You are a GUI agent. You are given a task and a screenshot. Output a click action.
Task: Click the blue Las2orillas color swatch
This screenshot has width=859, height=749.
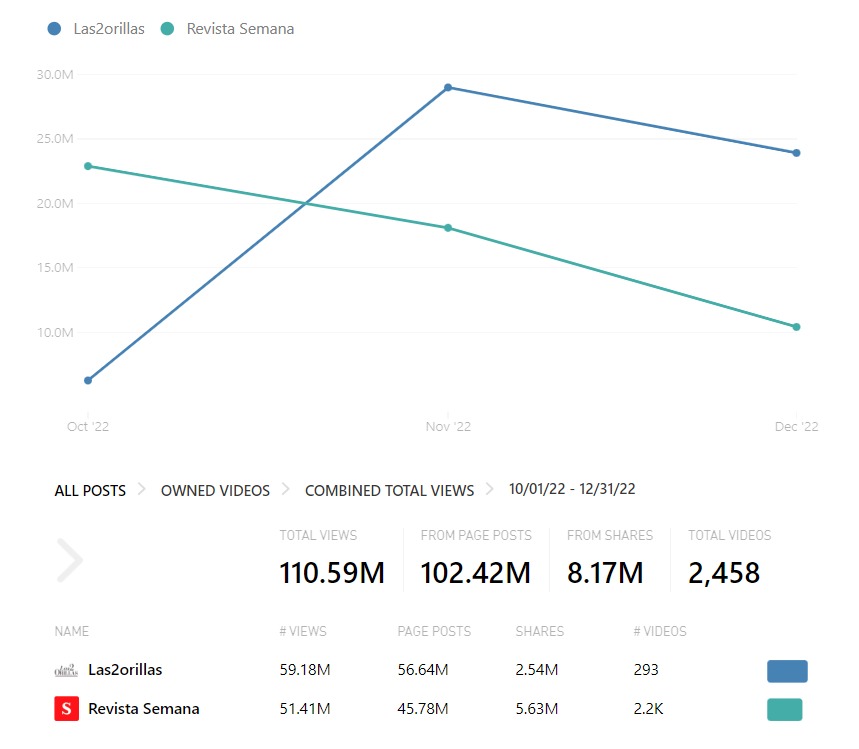tap(786, 671)
